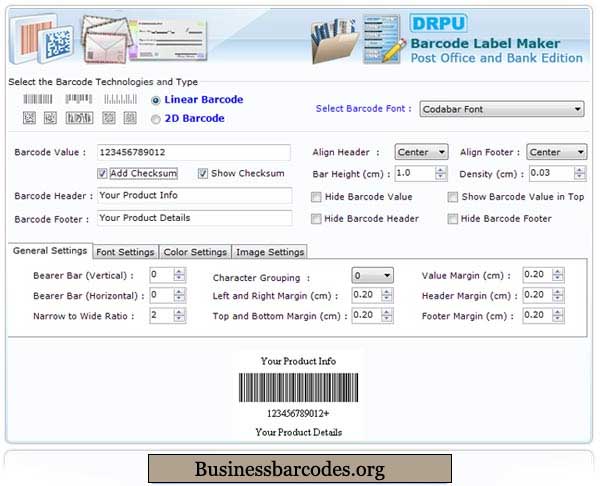Enable Hide Barcode Header checkbox

316,219
